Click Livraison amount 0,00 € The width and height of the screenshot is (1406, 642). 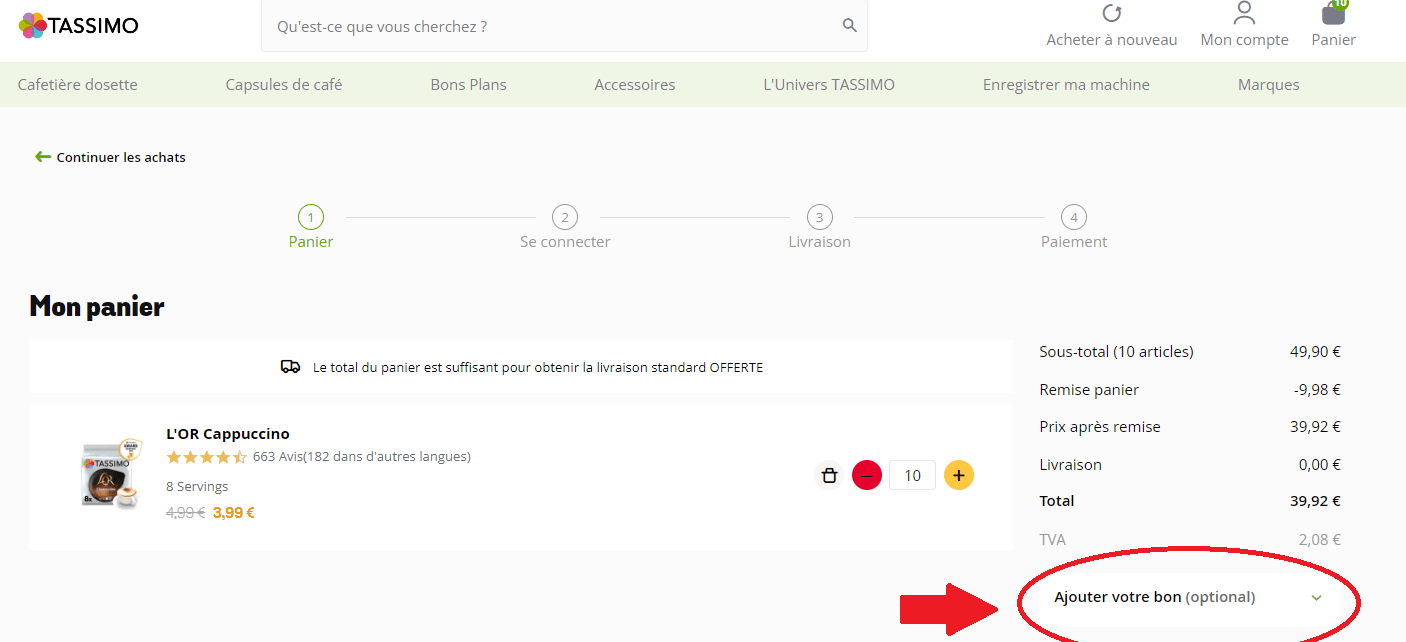(1320, 465)
